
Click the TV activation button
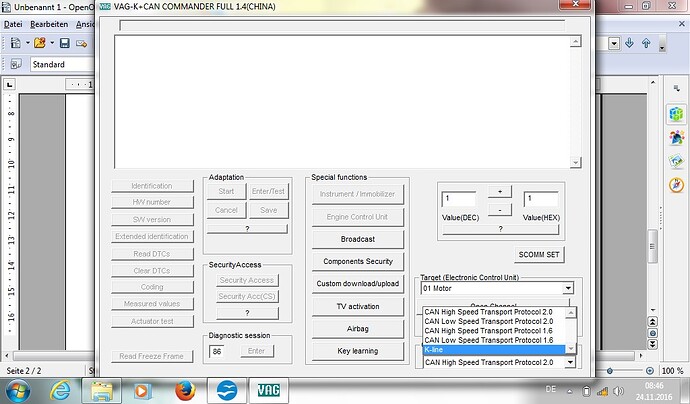(358, 306)
